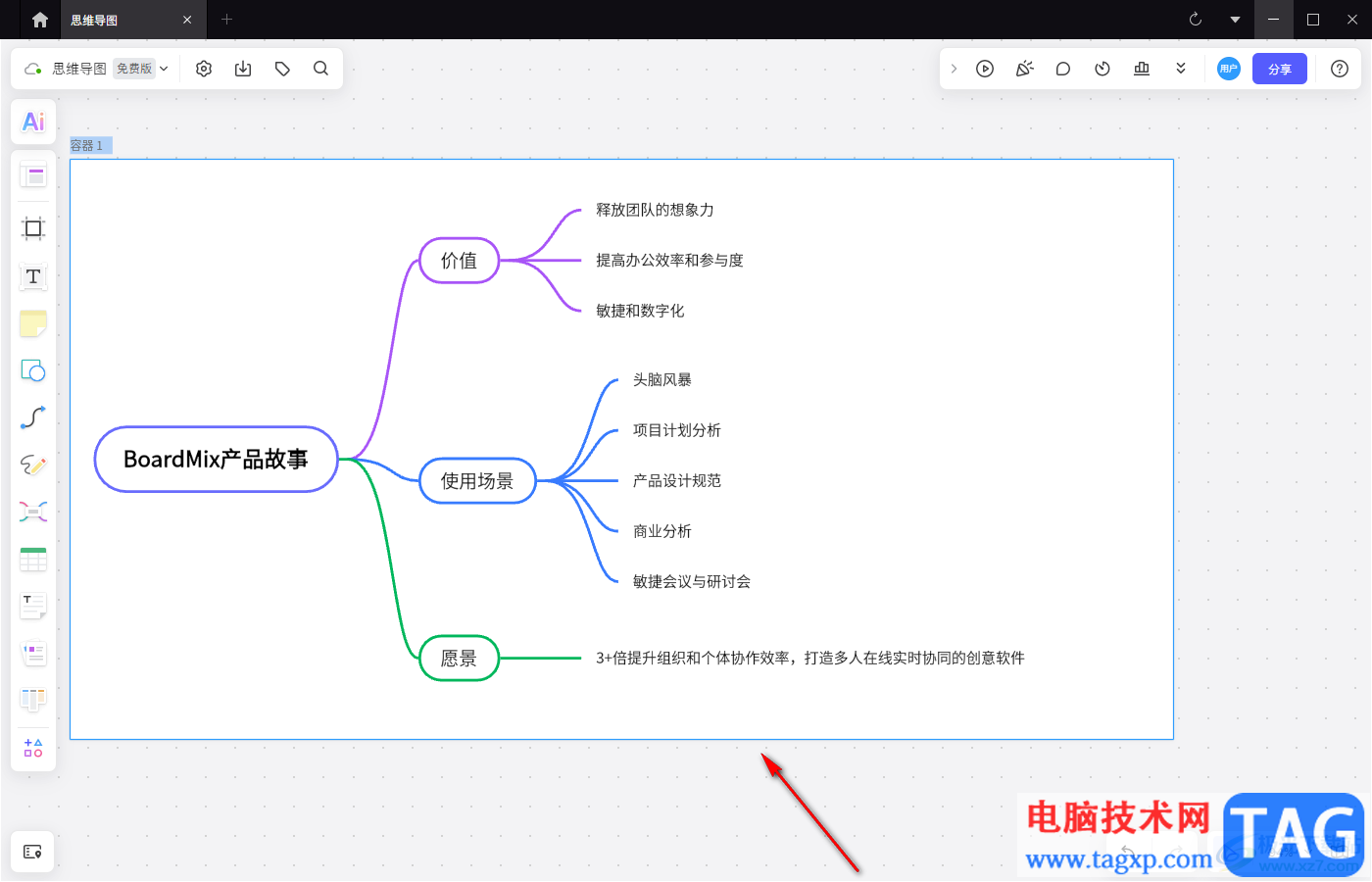This screenshot has width=1372, height=882.
Task: Collapse right toolbar with chevron arrow
Action: click(x=954, y=69)
